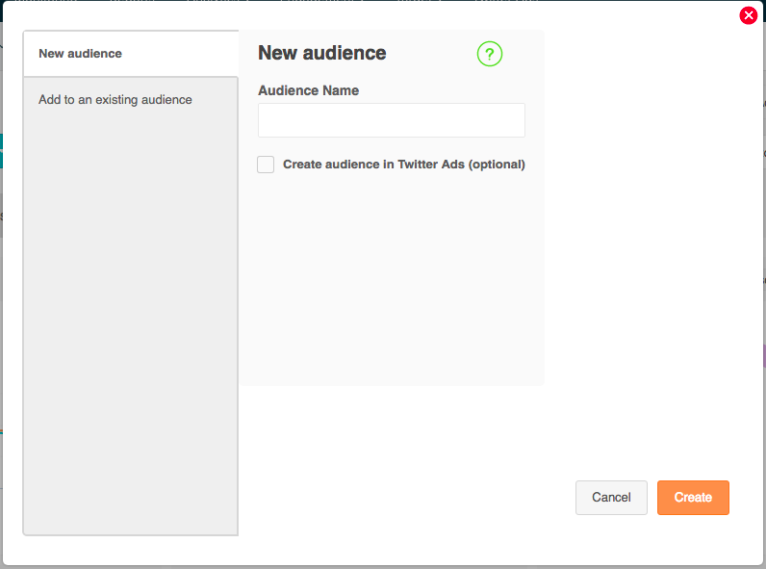Tick the Create audience in Twitter Ads checkbox
Viewport: 766px width, 569px height.
(x=265, y=164)
